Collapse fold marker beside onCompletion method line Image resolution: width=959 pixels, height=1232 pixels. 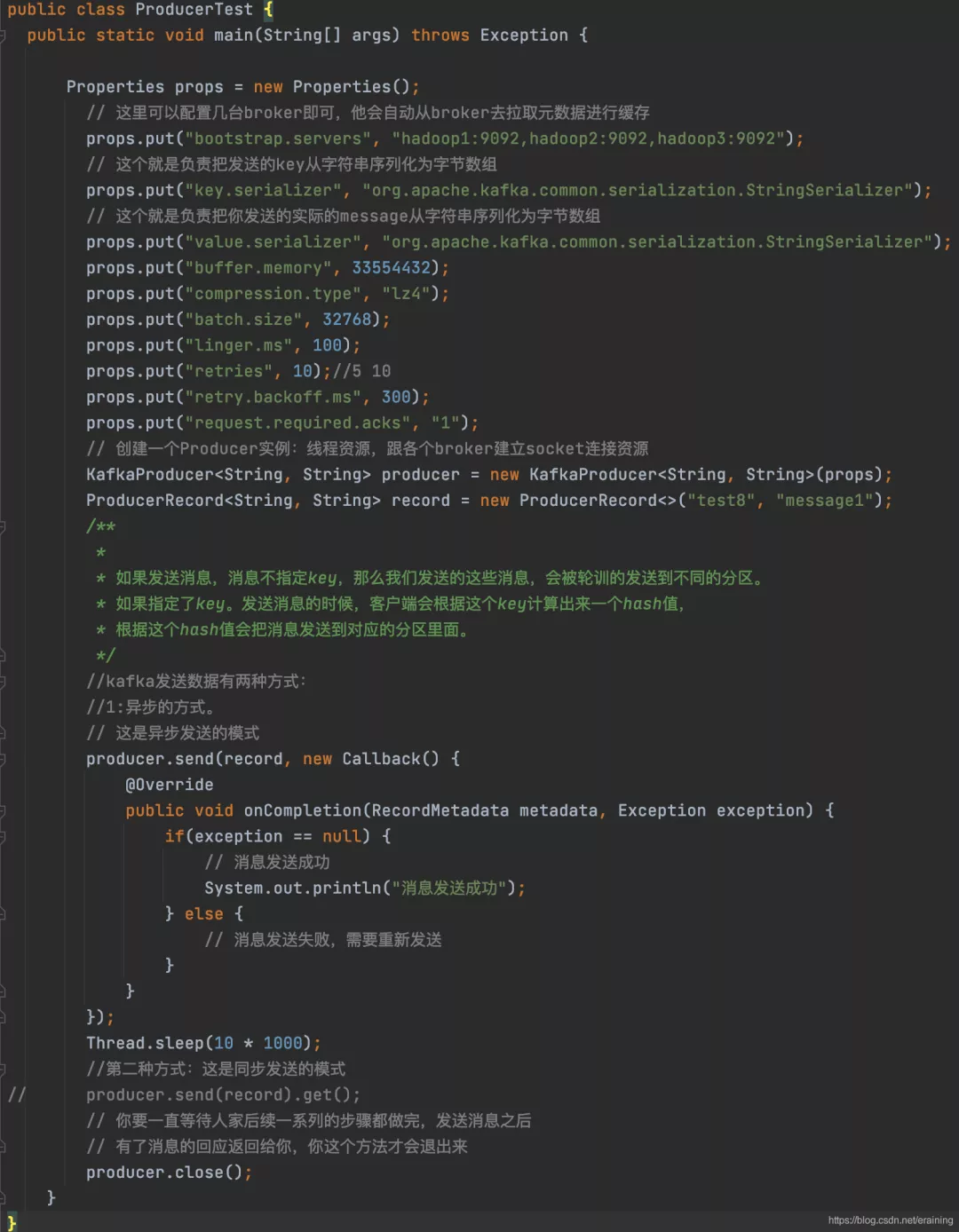[x=3, y=811]
